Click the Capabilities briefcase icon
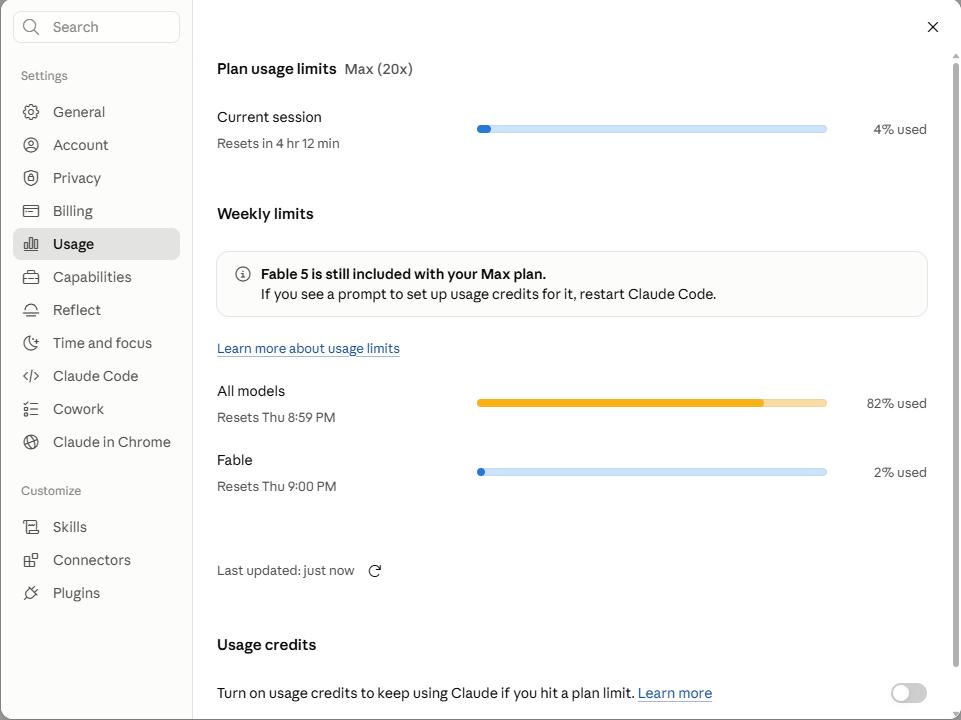The height and width of the screenshot is (720, 961). click(31, 277)
